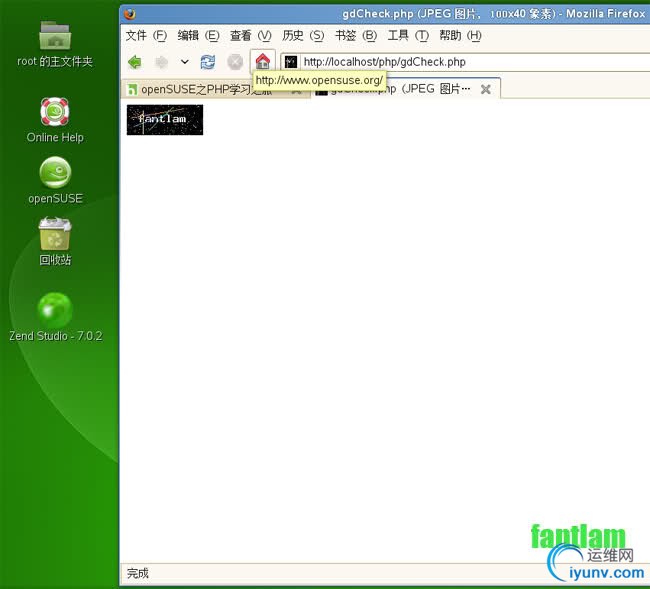Viewport: 650px width, 589px height.
Task: Open the 工具 (T) menu
Action: [408, 36]
